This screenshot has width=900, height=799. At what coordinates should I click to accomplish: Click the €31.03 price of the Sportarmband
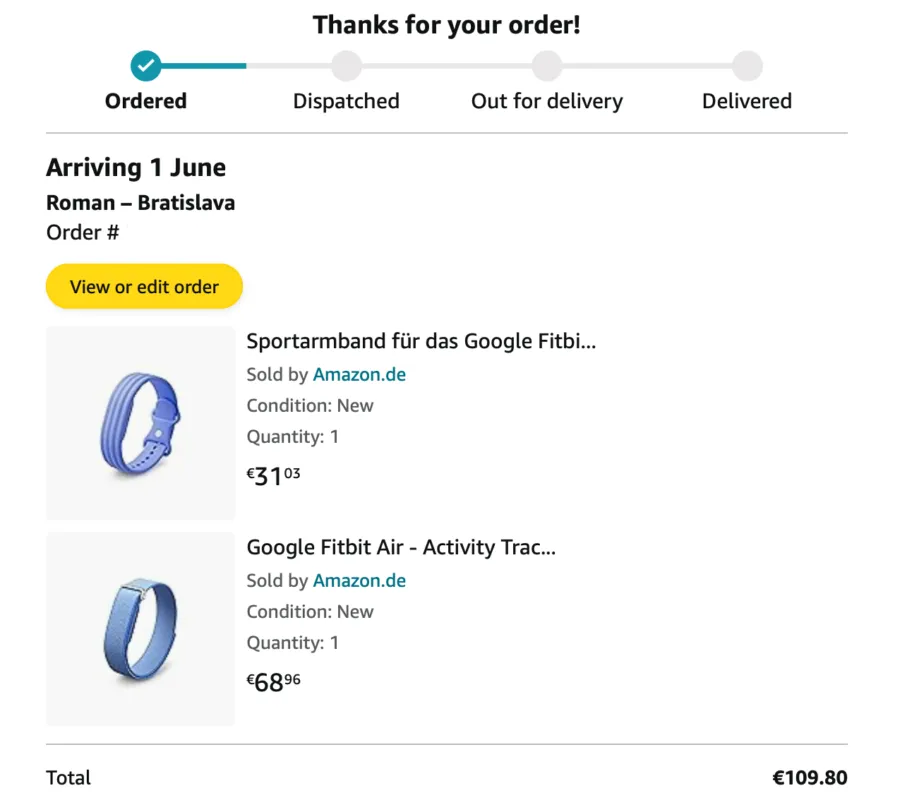click(273, 476)
